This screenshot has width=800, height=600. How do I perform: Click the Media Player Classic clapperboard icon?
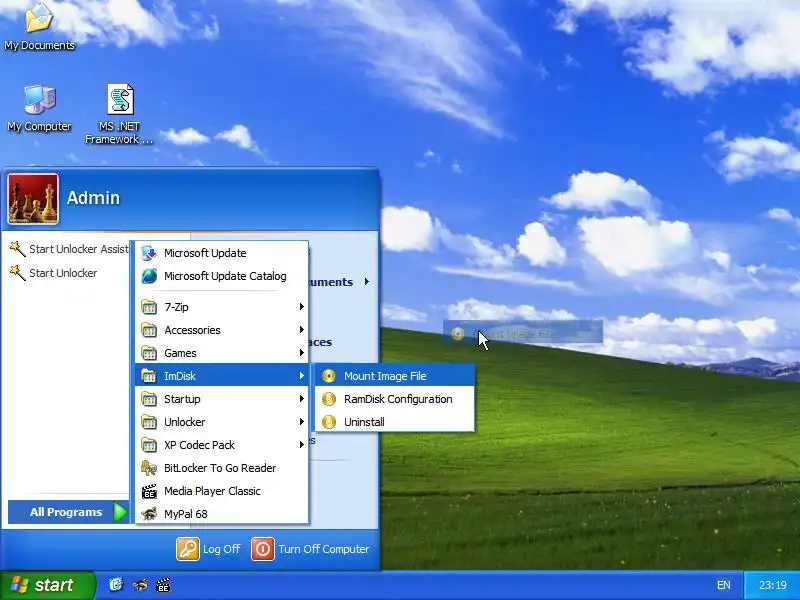point(149,491)
